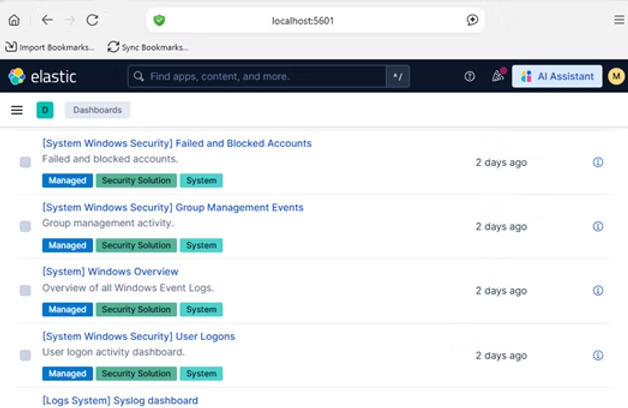Go back with the browser back arrow
Viewport: 628px width, 408px height.
47,20
